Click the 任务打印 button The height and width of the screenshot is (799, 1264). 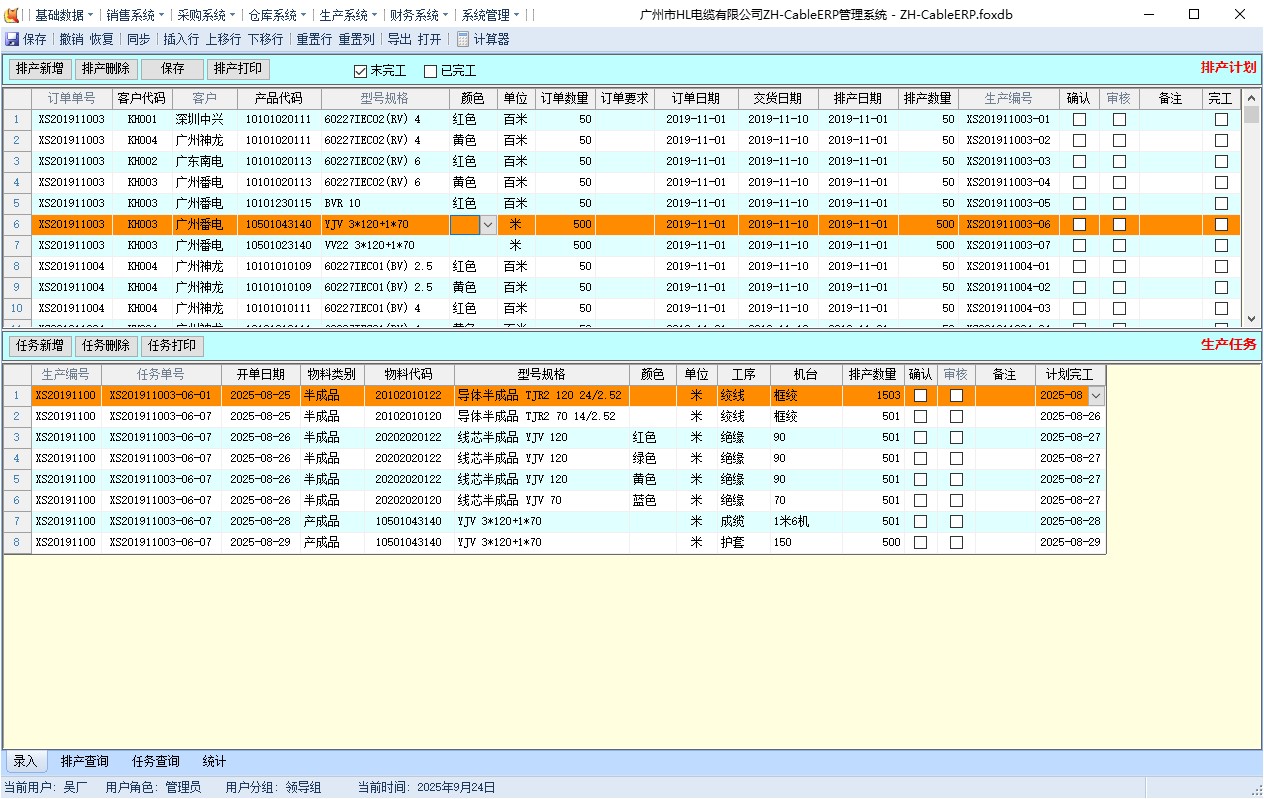172,346
